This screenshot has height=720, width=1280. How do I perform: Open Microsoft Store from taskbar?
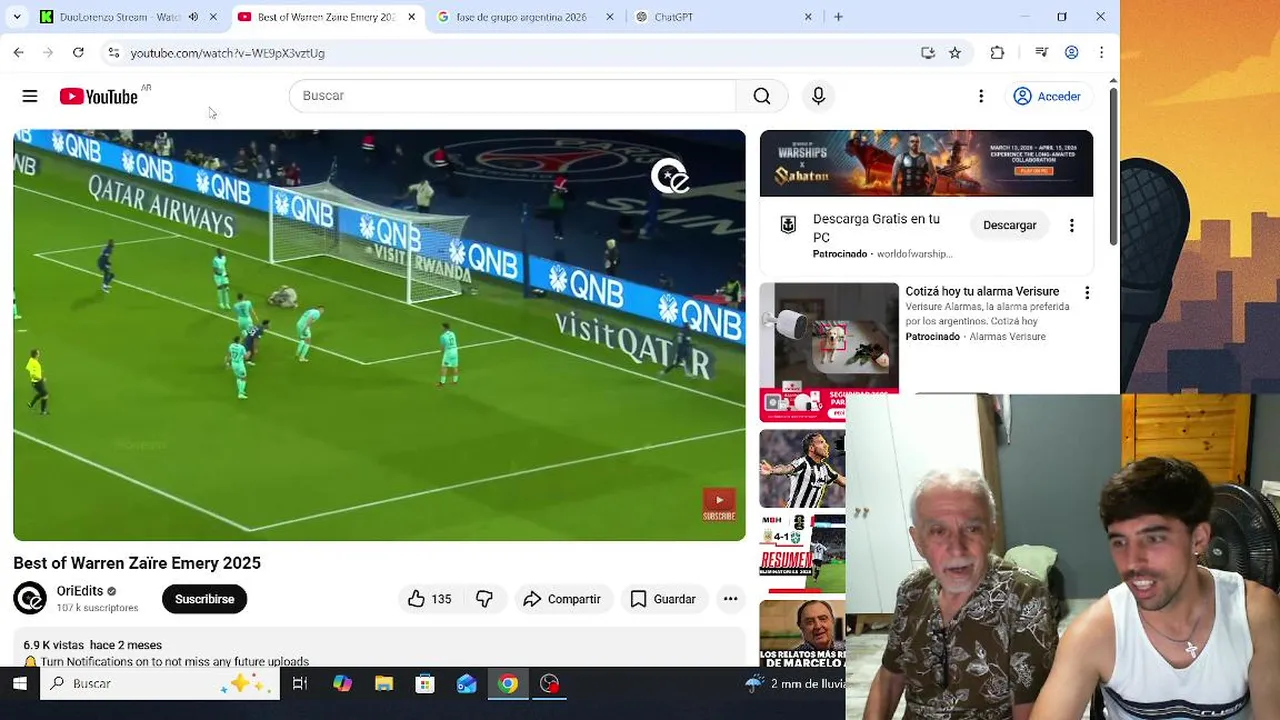pos(425,684)
